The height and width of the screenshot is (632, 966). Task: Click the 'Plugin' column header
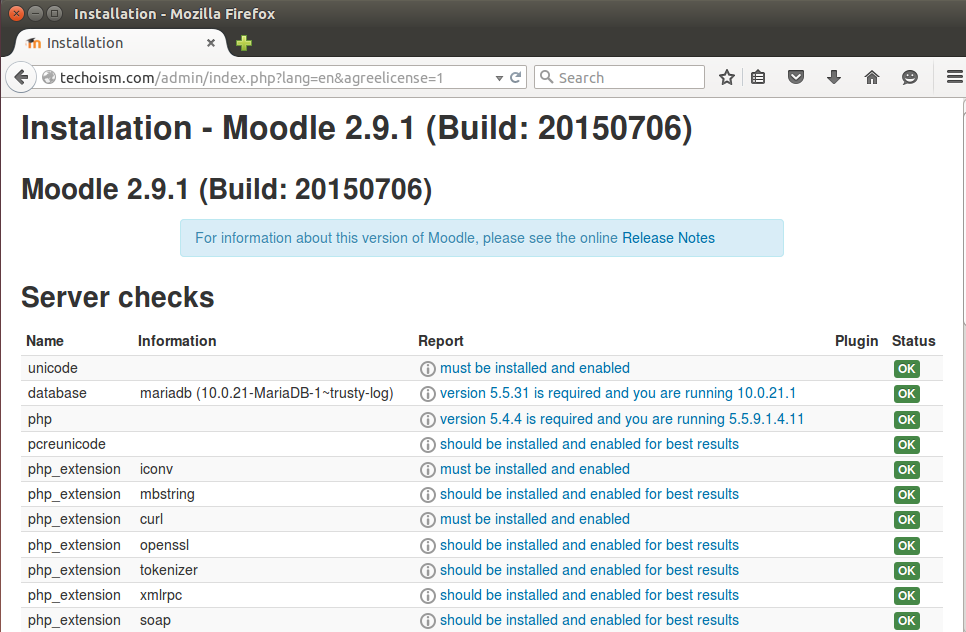pos(856,341)
